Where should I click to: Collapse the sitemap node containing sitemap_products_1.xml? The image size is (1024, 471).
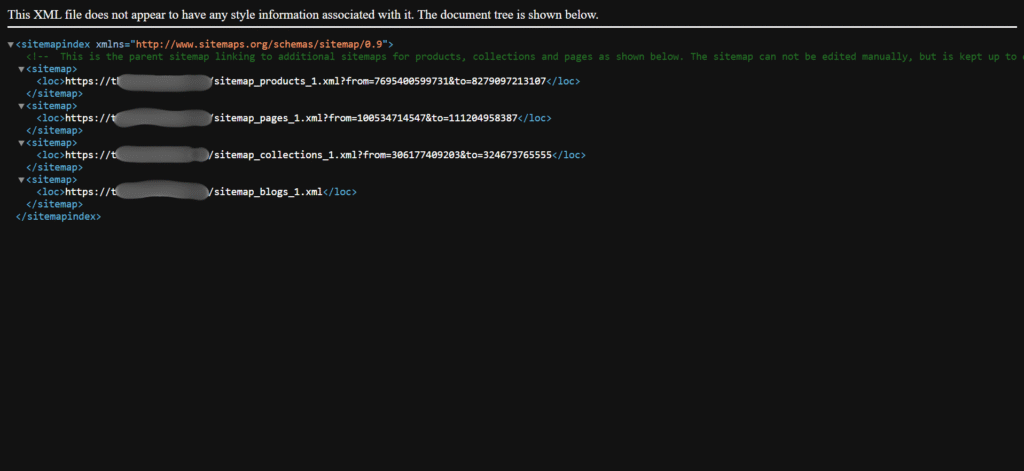pos(21,69)
